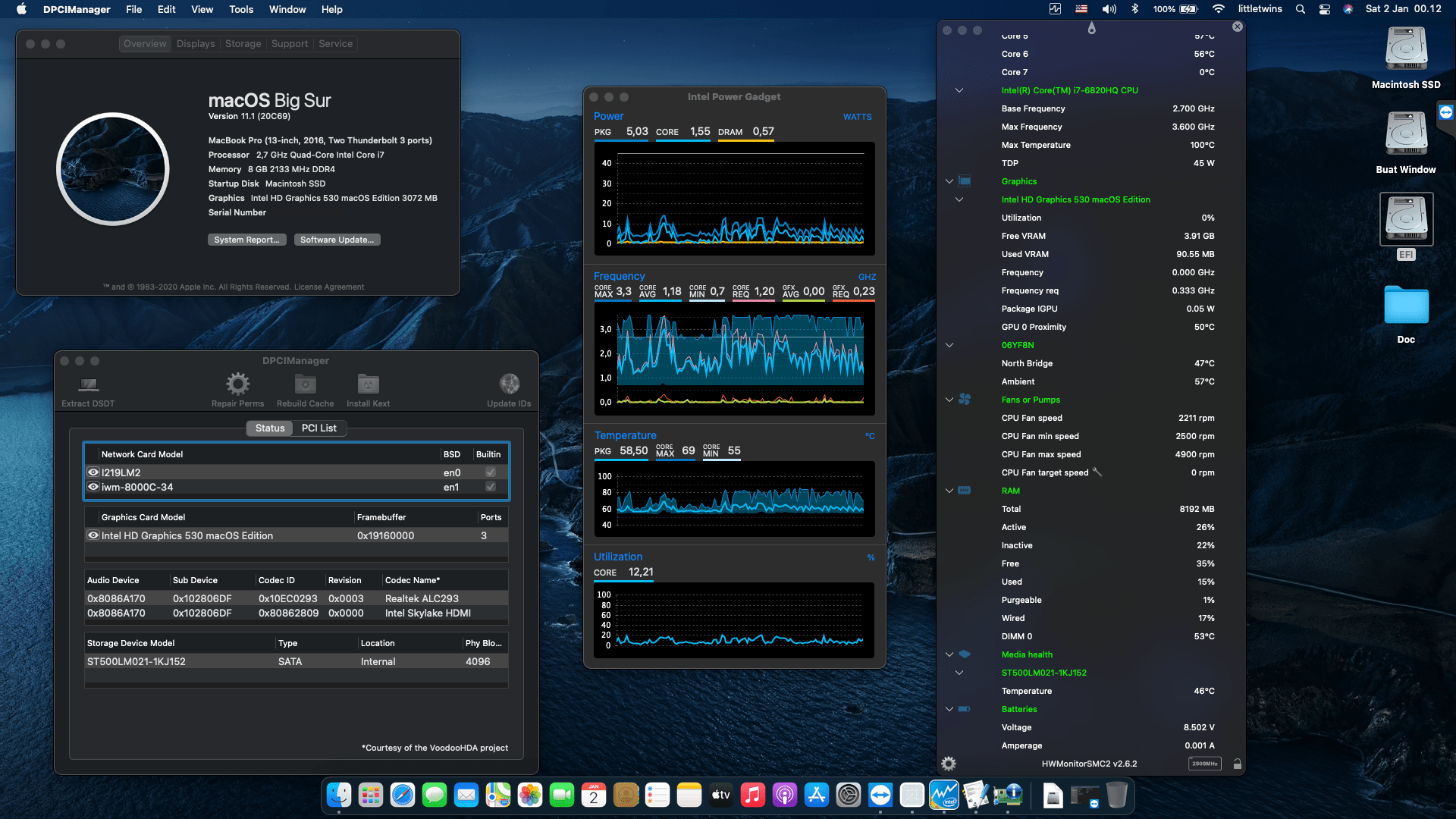Open Finder from the Dock
This screenshot has height=819, width=1456.
[x=339, y=795]
